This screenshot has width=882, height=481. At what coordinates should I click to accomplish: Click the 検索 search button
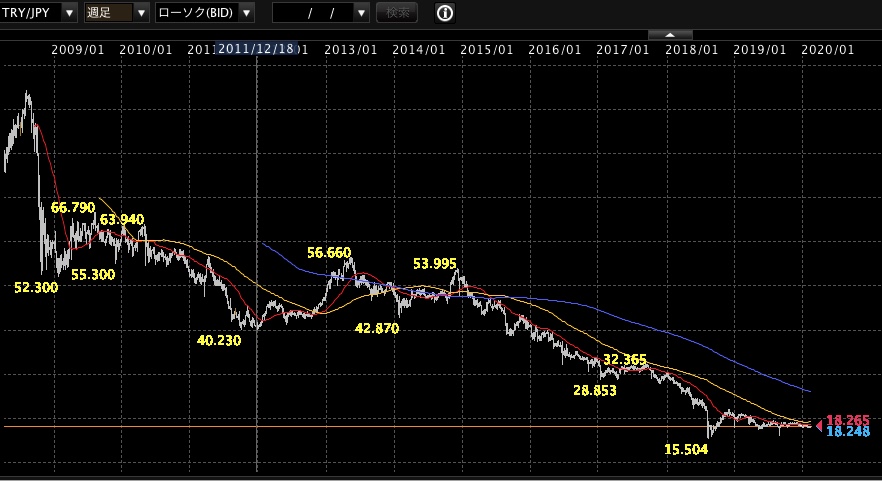pyautogui.click(x=397, y=12)
